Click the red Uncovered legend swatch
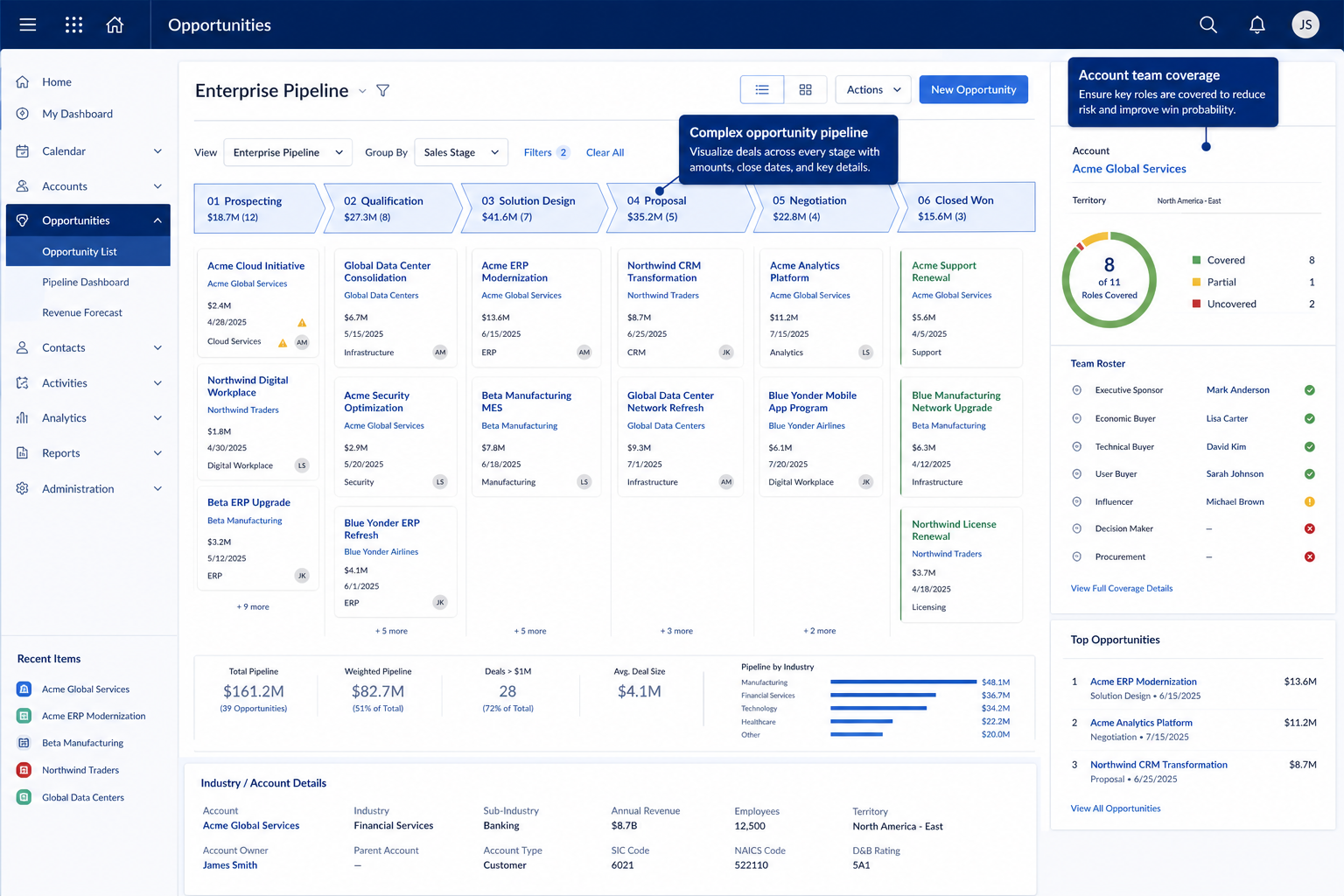Viewport: 1344px width, 896px height. (1196, 304)
